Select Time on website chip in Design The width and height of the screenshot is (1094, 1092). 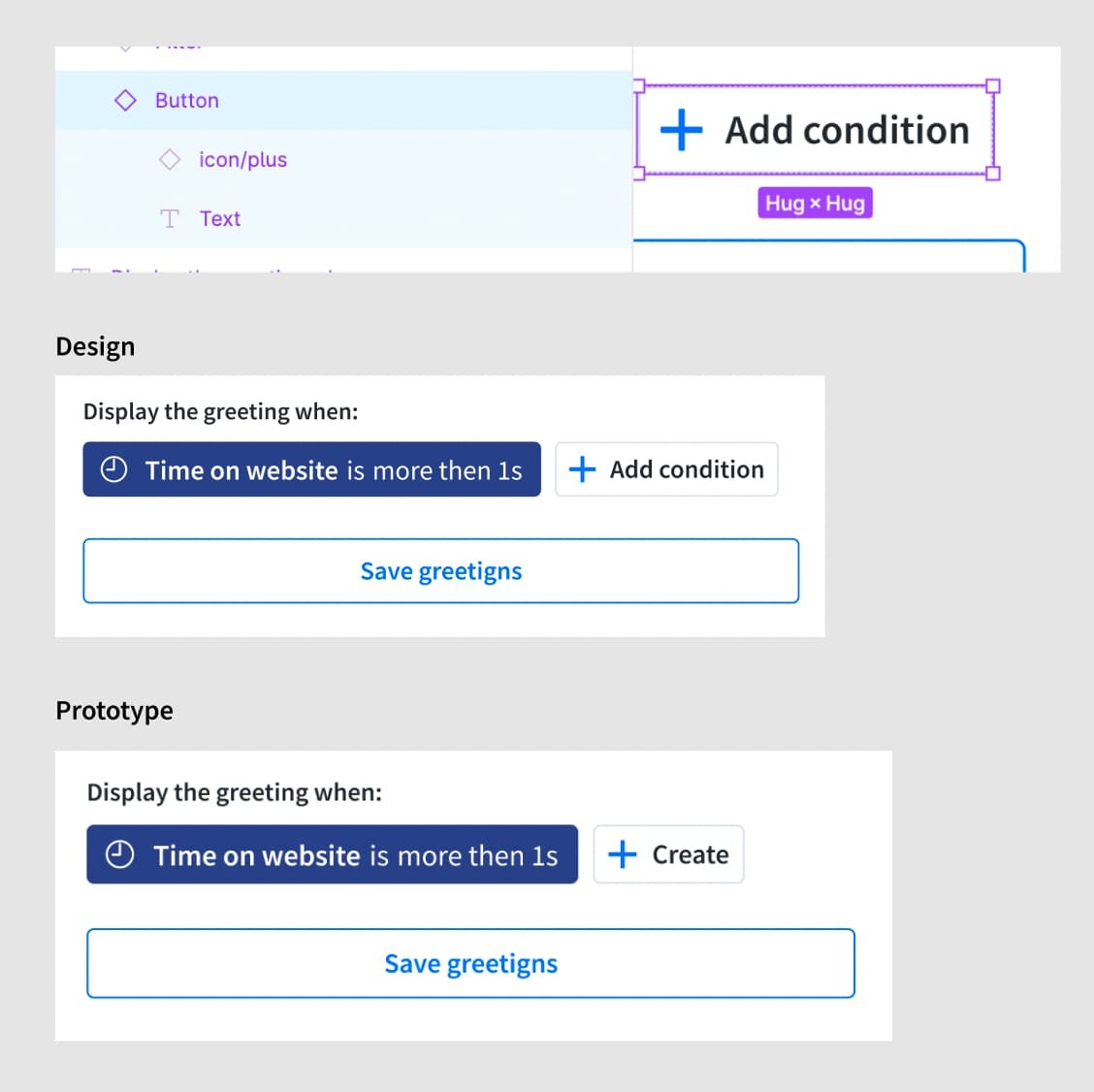(x=312, y=469)
